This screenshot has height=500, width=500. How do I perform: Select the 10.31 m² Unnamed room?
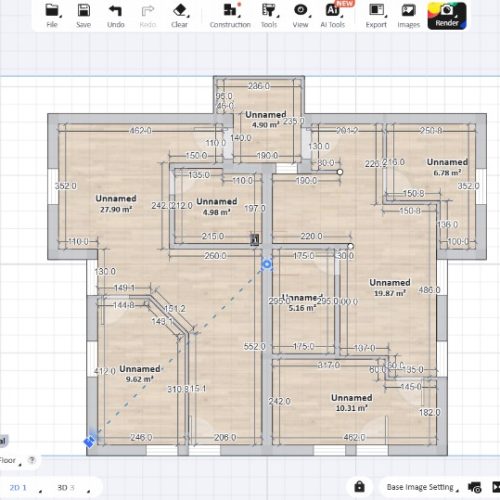(x=352, y=403)
